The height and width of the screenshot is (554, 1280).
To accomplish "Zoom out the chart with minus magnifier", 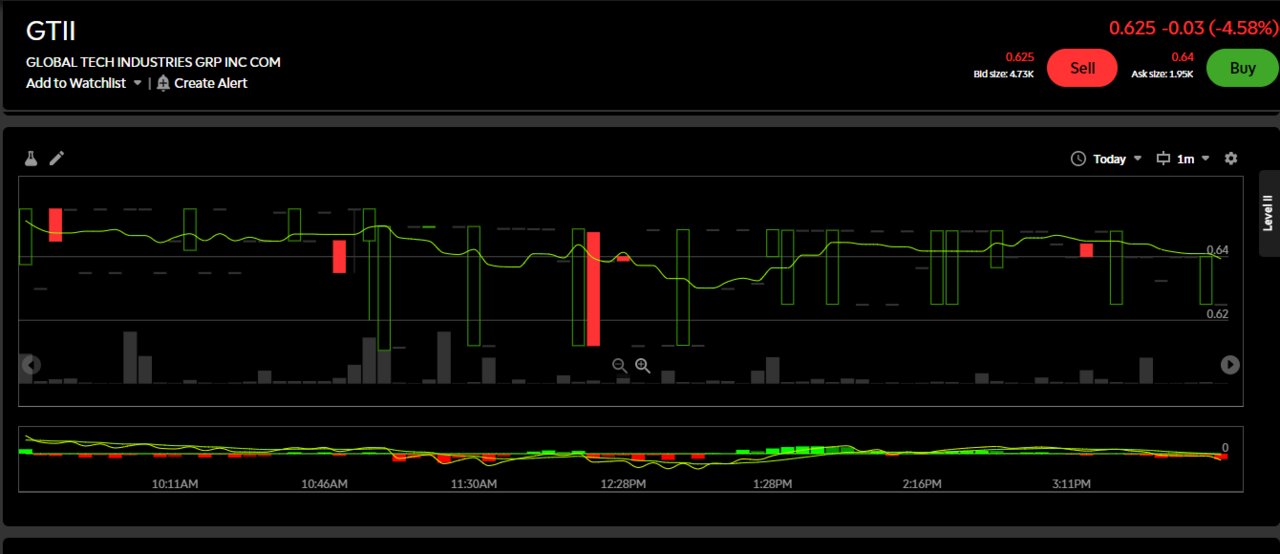I will [x=619, y=366].
